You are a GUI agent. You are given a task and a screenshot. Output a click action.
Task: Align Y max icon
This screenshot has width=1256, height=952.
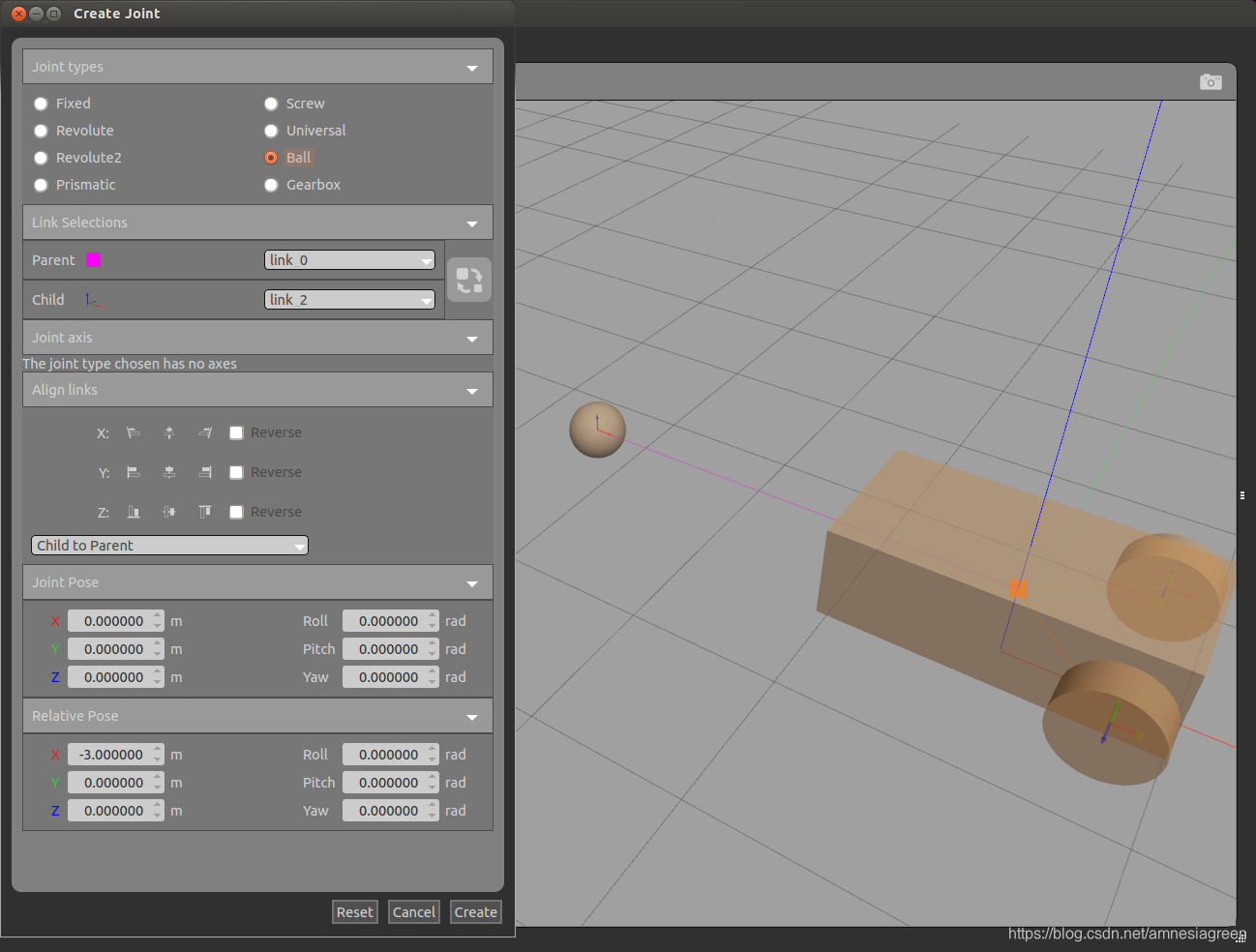(205, 472)
